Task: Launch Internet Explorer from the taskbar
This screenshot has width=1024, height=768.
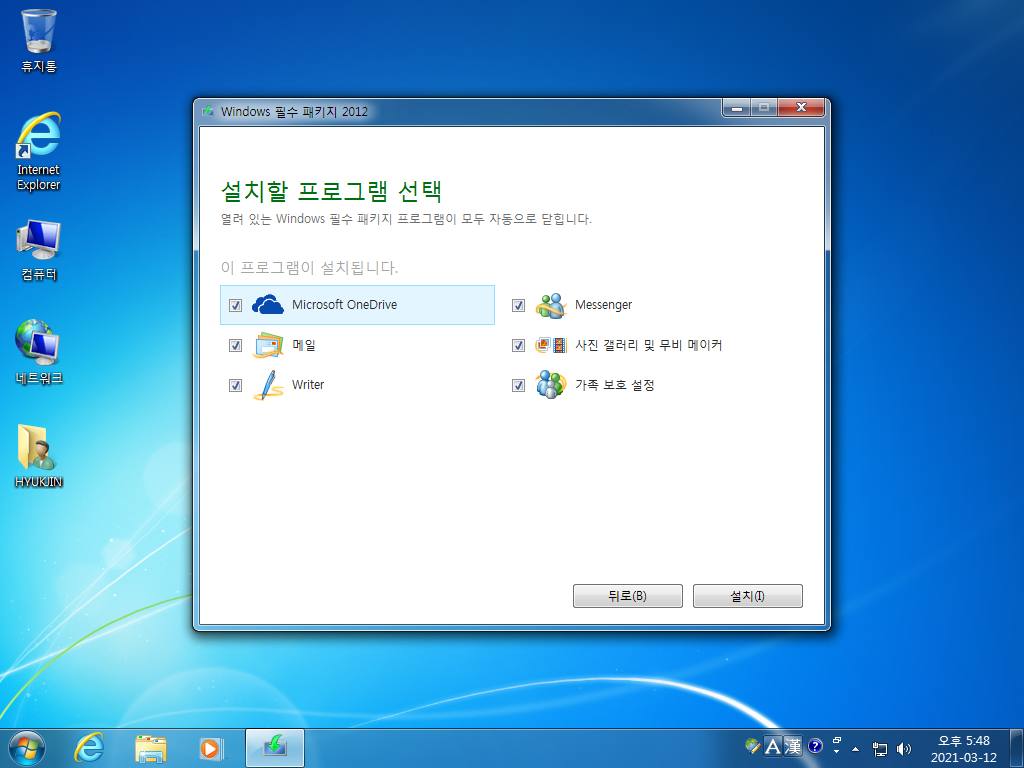Action: point(89,748)
